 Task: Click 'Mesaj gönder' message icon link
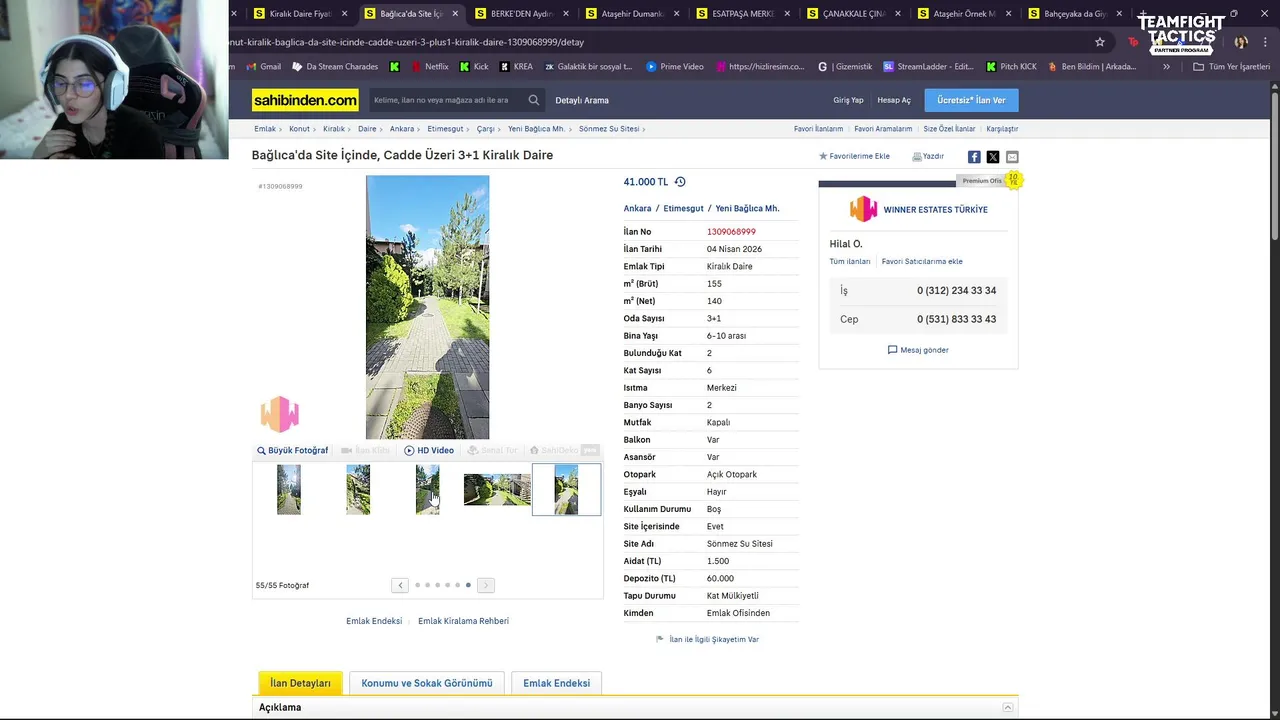tap(918, 350)
